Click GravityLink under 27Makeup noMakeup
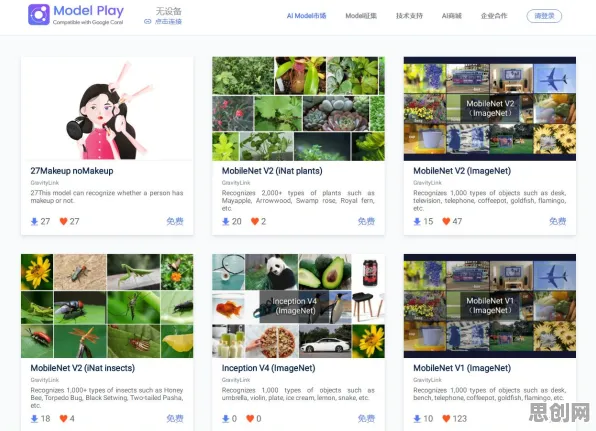This screenshot has width=596, height=431. [45, 183]
